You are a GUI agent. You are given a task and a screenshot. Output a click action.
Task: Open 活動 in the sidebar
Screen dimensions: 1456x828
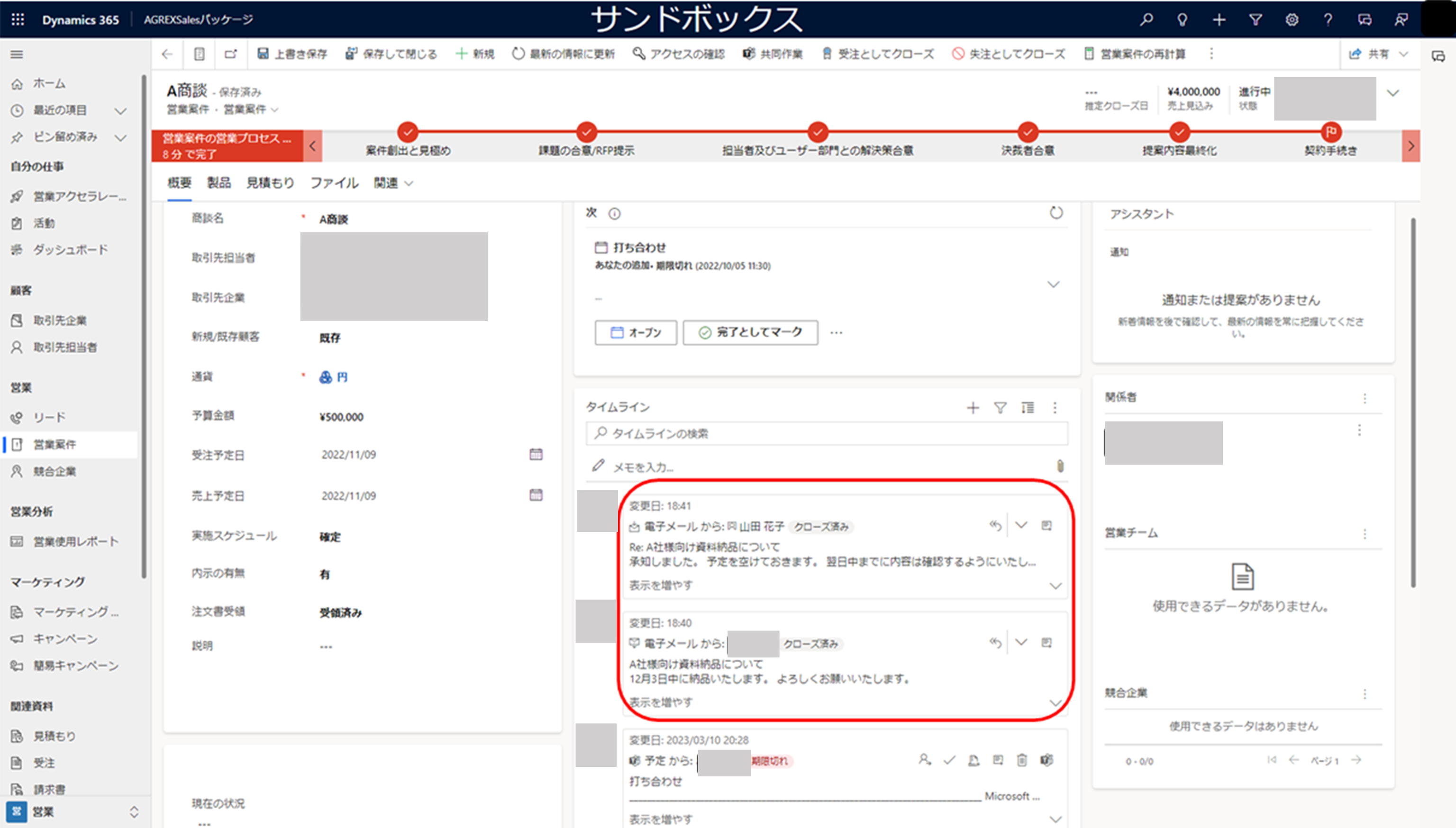pyautogui.click(x=44, y=224)
